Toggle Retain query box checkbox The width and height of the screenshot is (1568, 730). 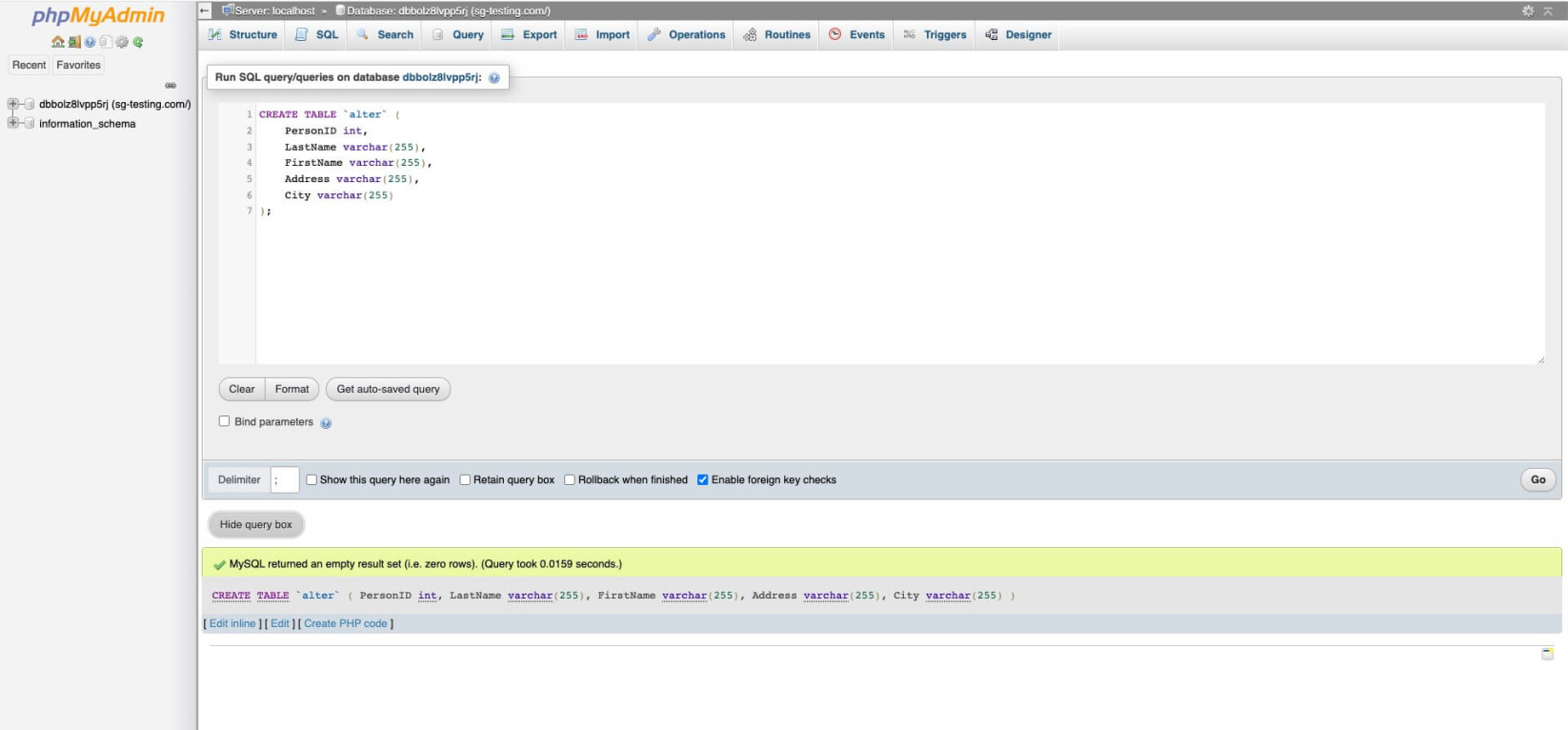465,479
